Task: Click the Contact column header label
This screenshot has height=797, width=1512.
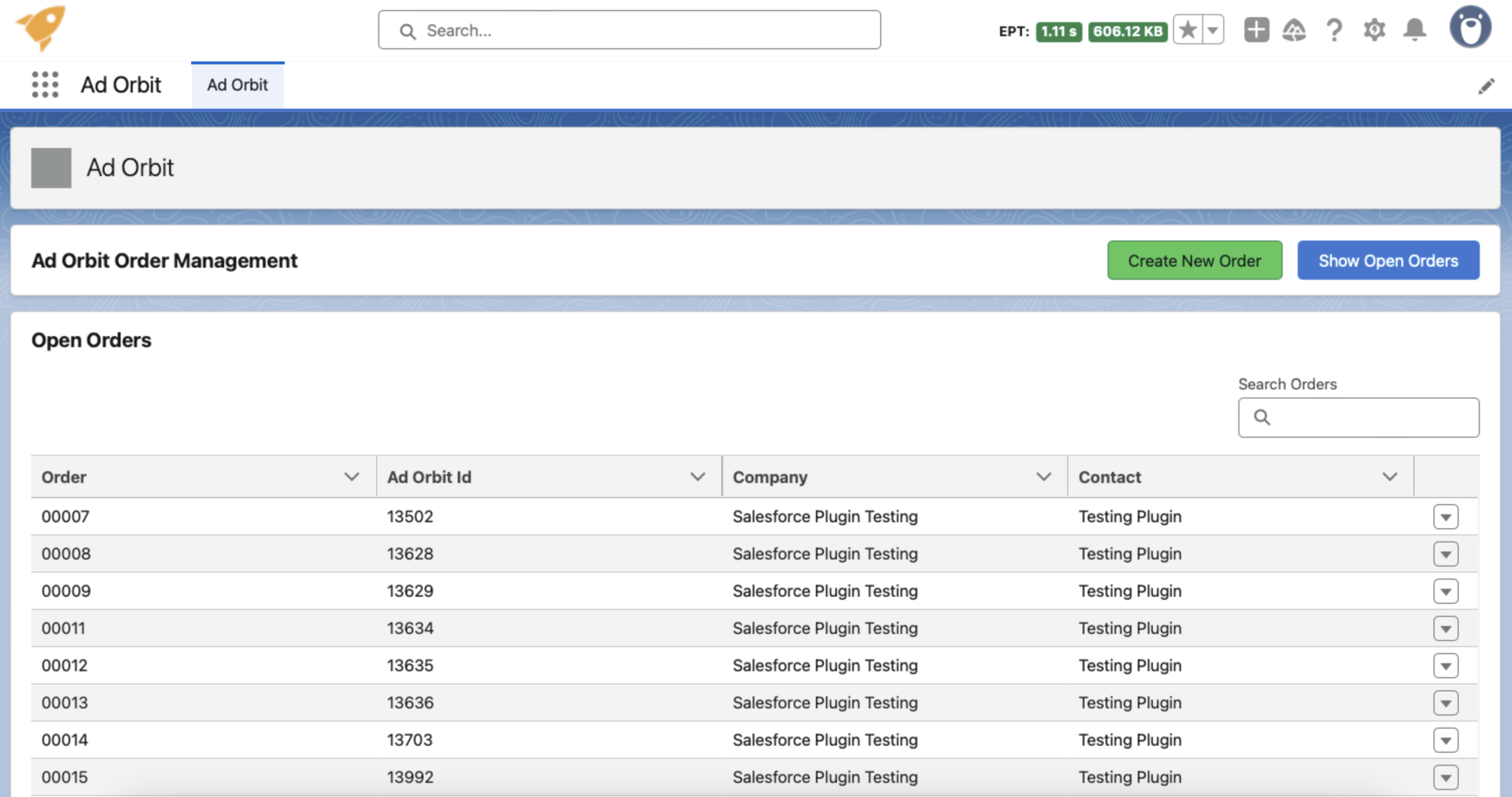Action: 1110,477
